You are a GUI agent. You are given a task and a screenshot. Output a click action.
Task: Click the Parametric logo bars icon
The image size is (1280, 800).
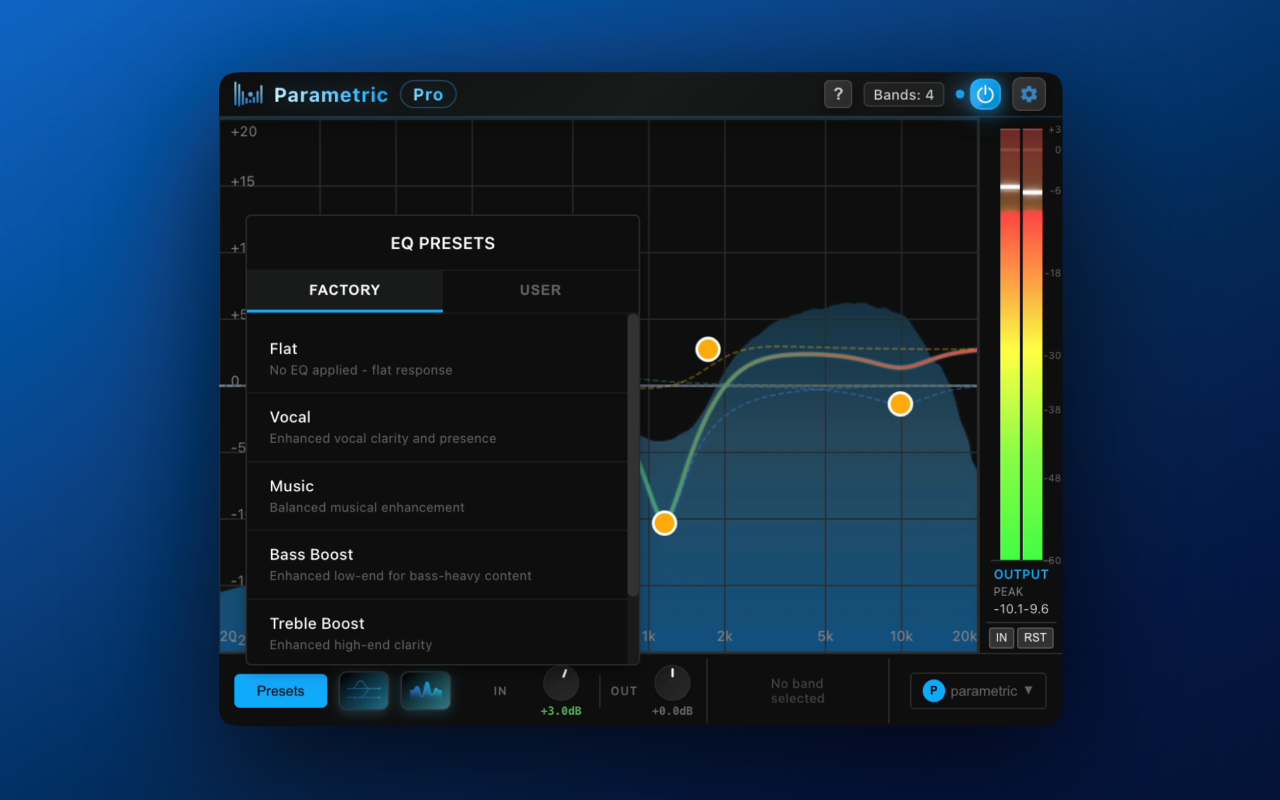tap(247, 93)
